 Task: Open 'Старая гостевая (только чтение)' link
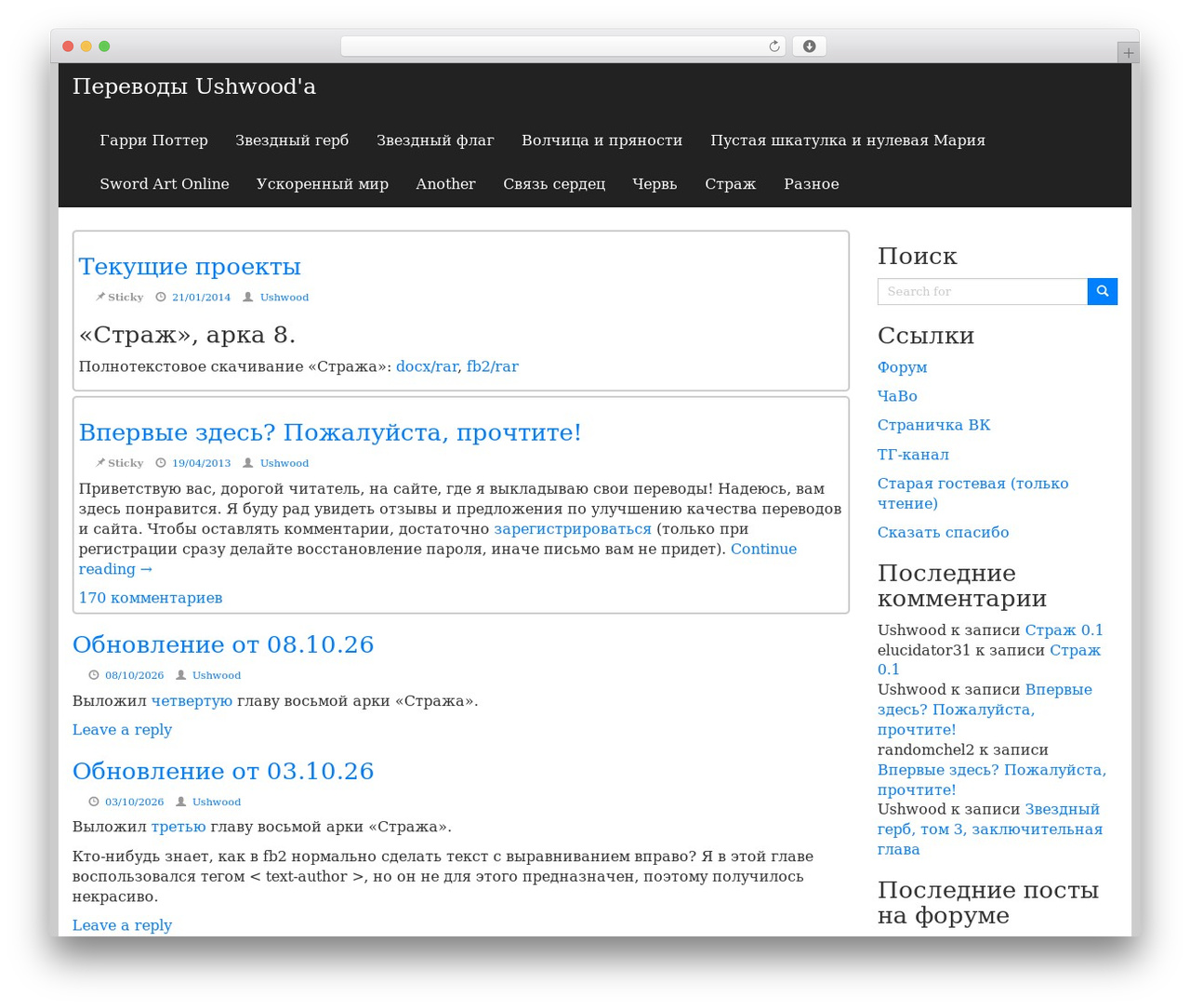coord(973,494)
